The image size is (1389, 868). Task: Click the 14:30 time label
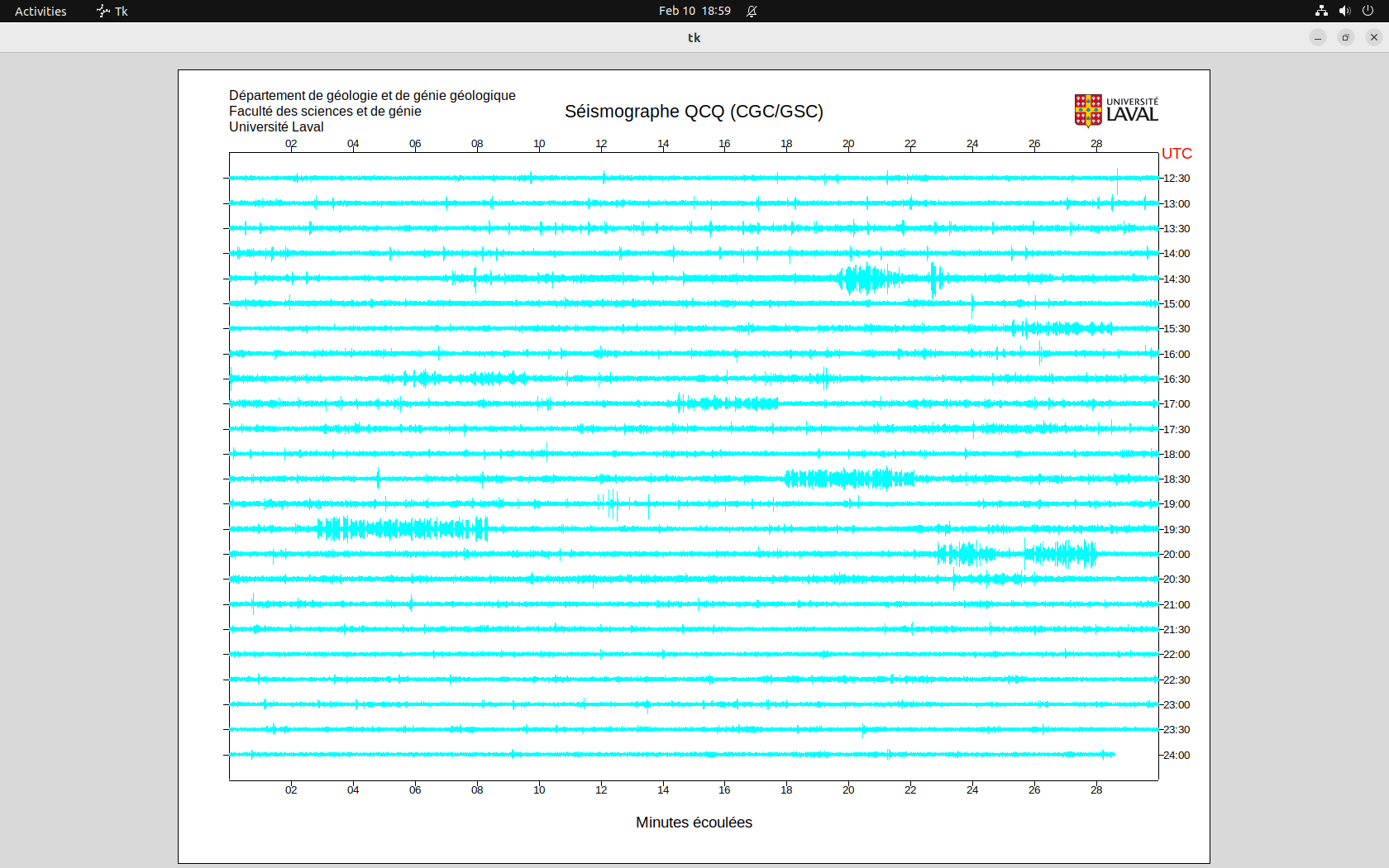[x=1177, y=279]
